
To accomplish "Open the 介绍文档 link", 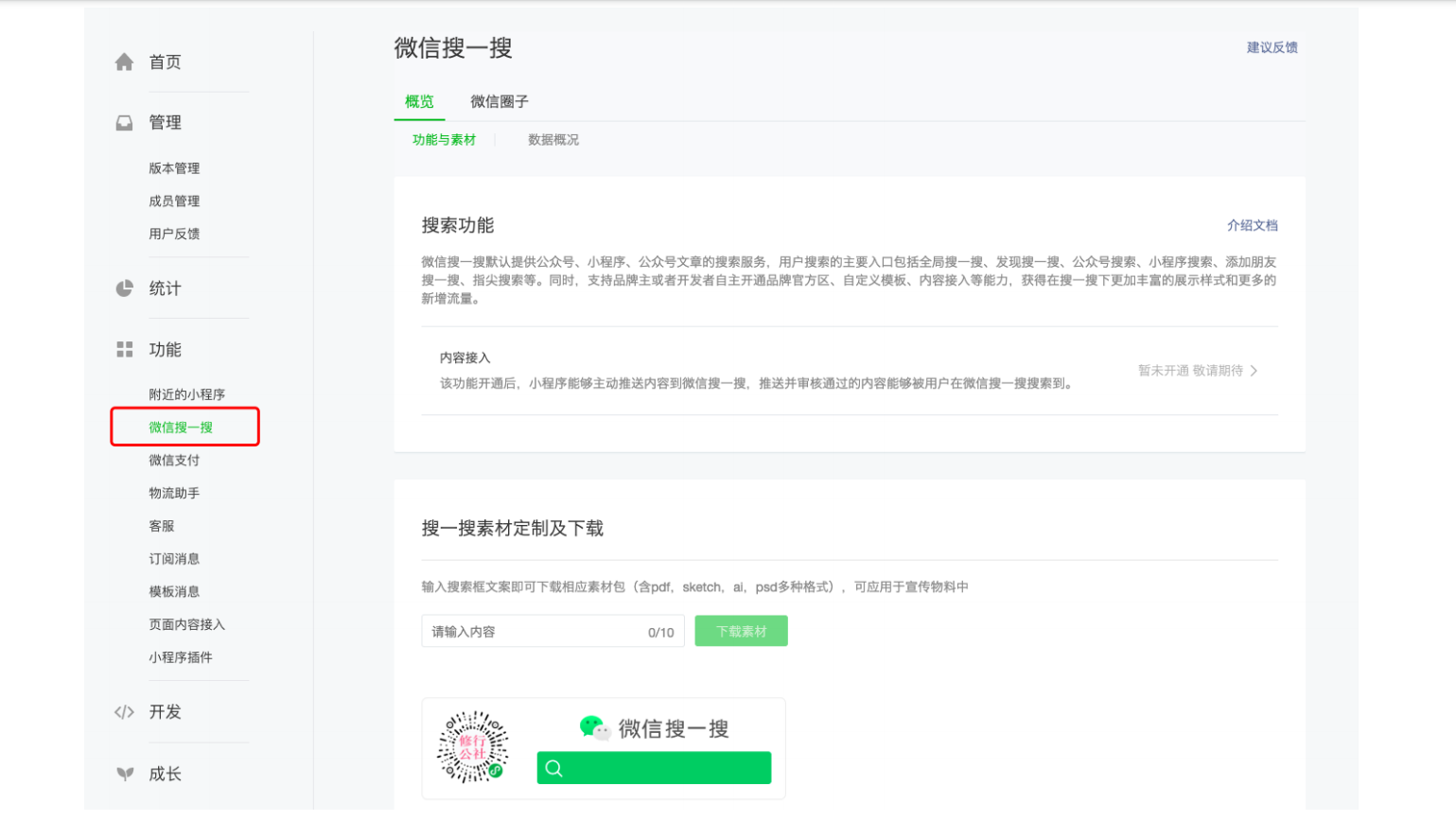I will point(1253,225).
